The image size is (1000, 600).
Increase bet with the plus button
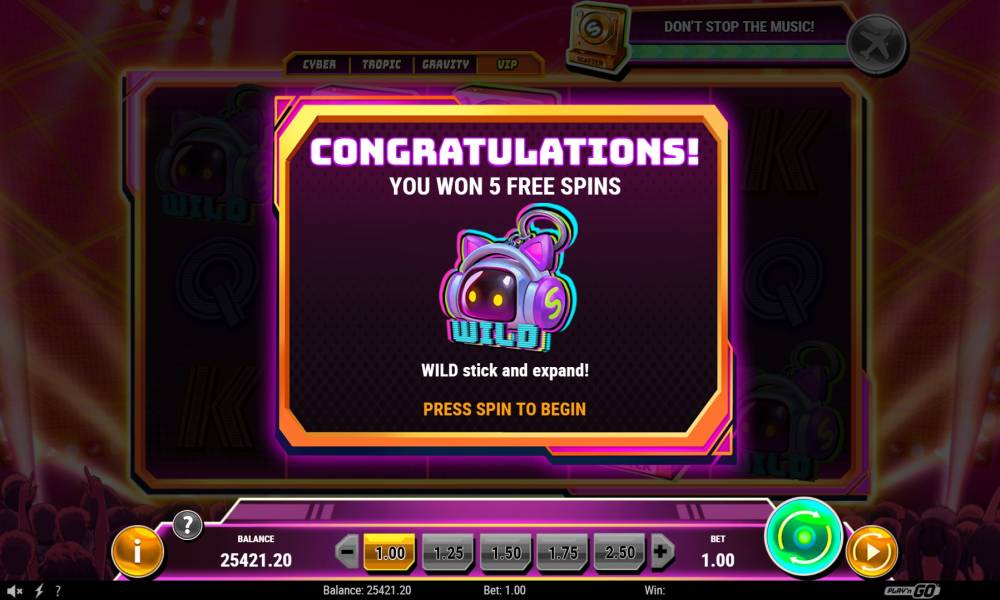661,552
